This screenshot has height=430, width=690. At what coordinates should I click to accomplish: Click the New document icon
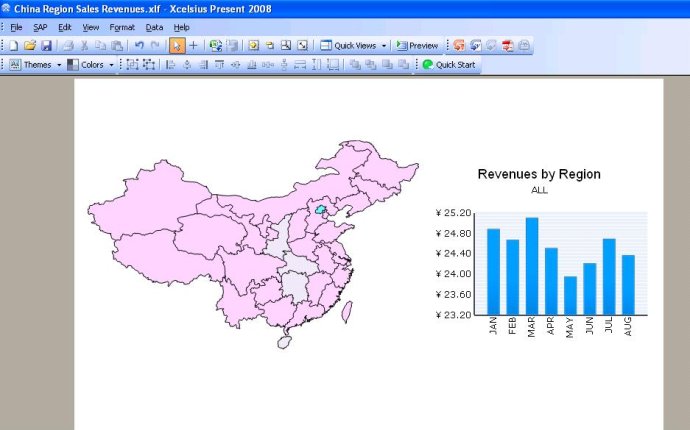click(x=14, y=46)
